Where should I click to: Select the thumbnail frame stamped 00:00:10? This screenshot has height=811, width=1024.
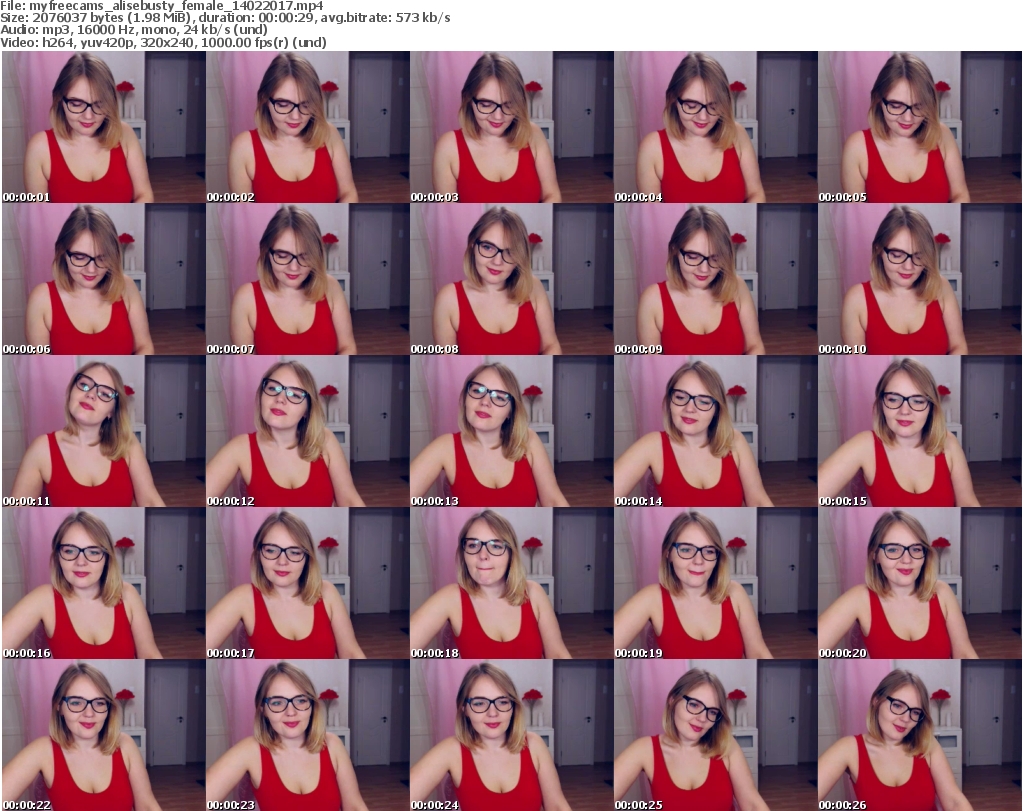pyautogui.click(x=920, y=279)
